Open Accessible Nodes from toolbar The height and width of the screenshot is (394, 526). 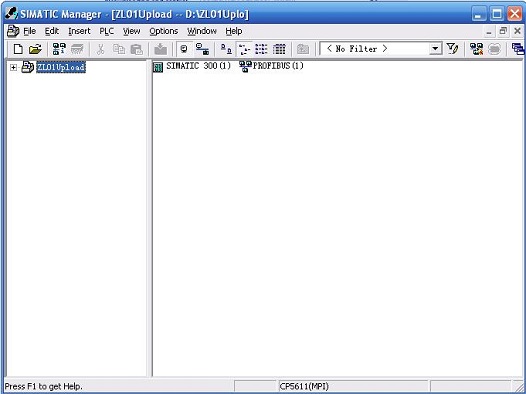[59, 50]
